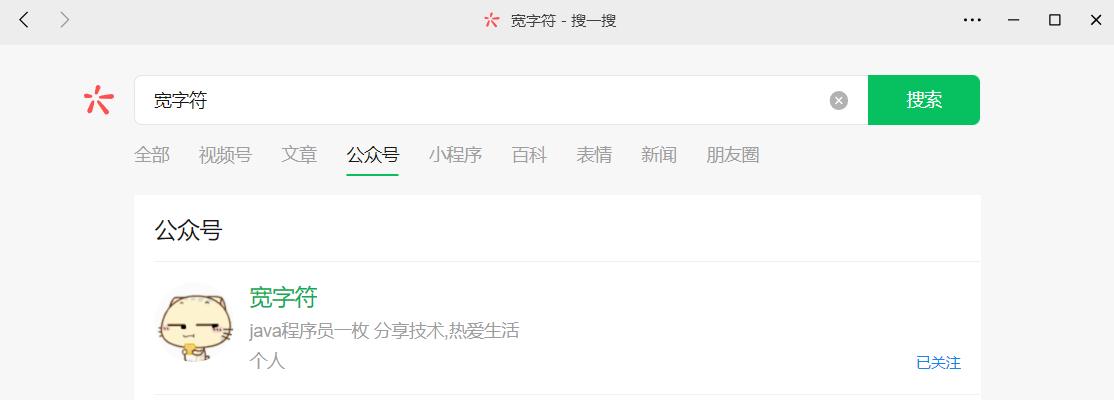Open the green 宽字符 account title link
The image size is (1114, 400).
[x=283, y=298]
